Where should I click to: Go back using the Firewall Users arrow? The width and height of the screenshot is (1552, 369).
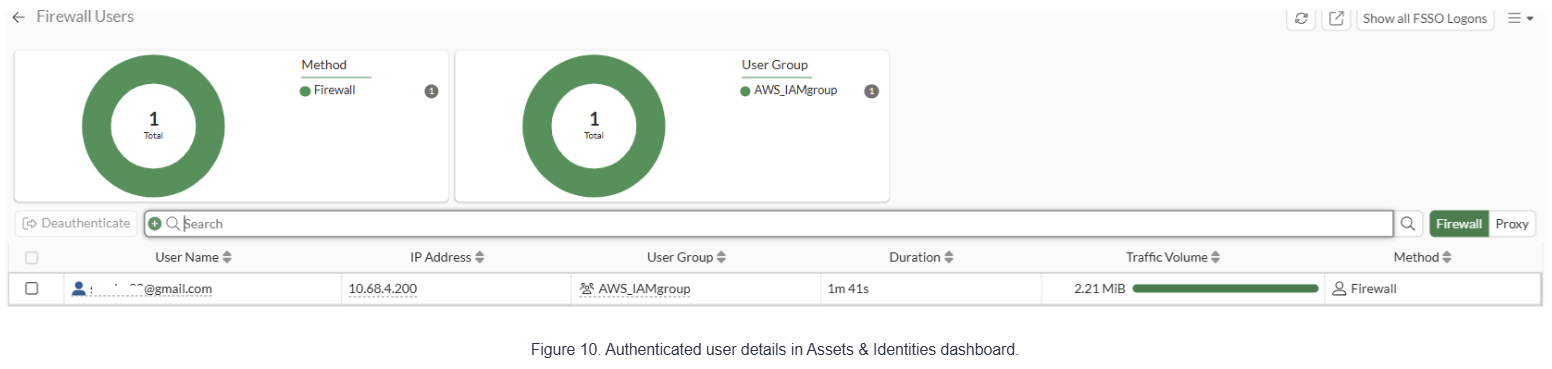18,17
